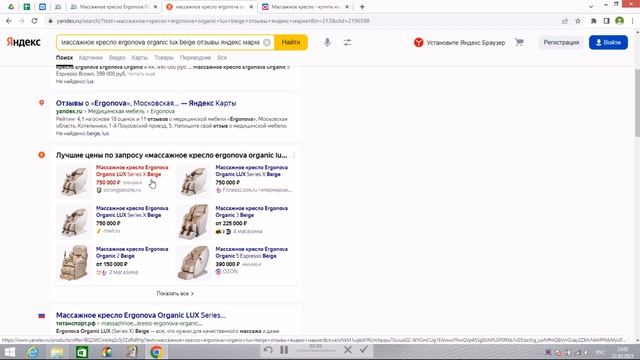Start voice search with the microphone icon
Image resolution: width=640 pixels, height=360 pixels.
coord(327,42)
